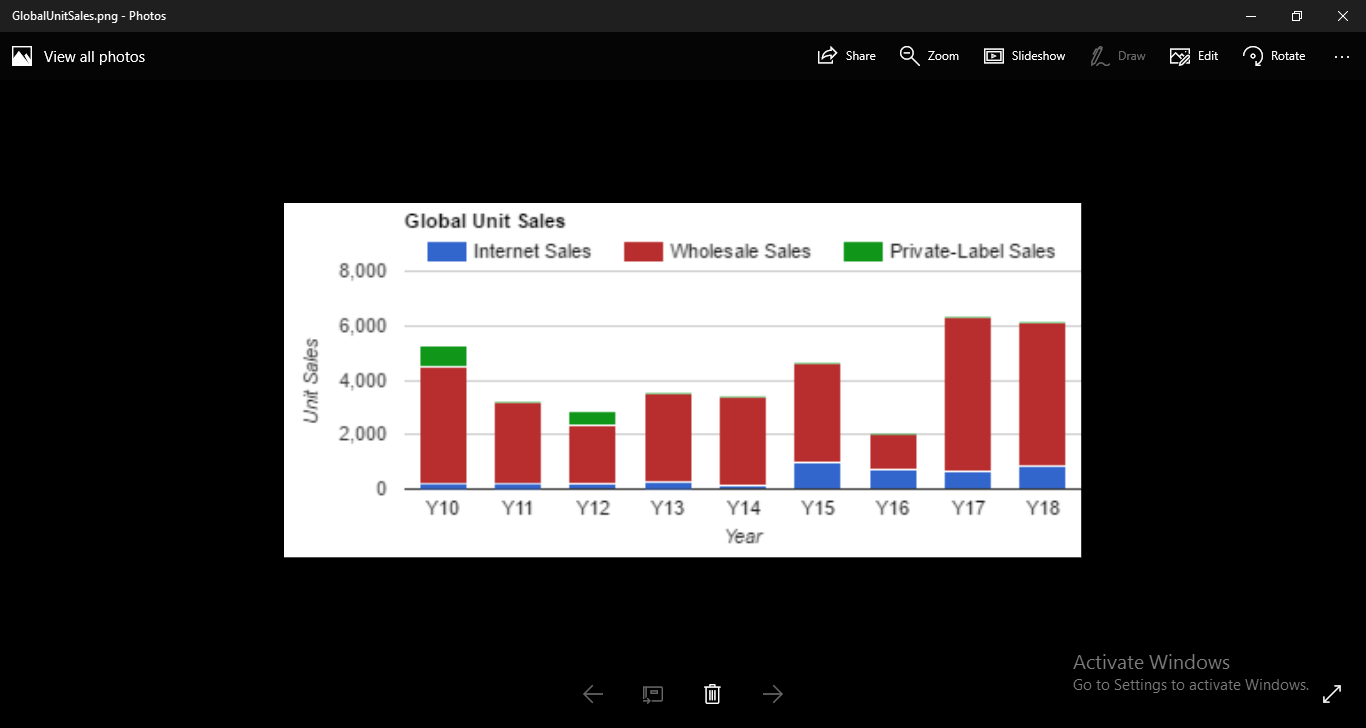Select the Zoom magnifier tool

pos(929,56)
